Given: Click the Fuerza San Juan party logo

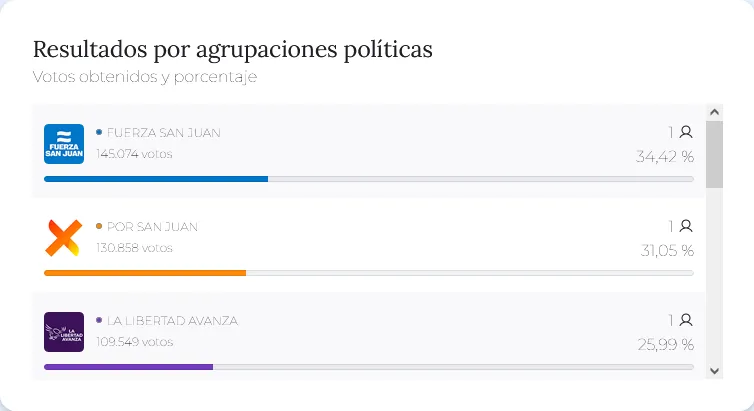Looking at the screenshot, I should (64, 144).
